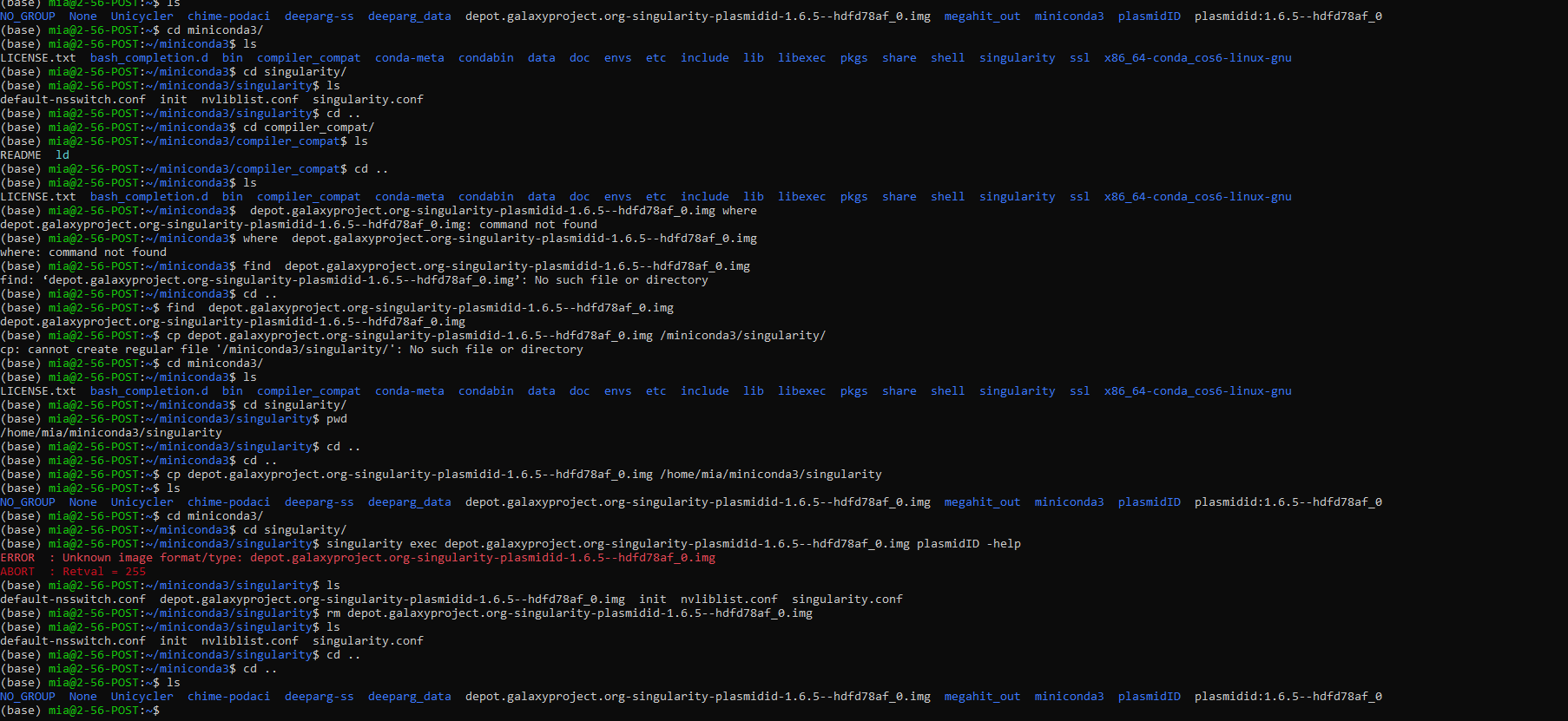The image size is (1568, 721).
Task: Click depot image filename after the rm command
Action: pos(580,613)
